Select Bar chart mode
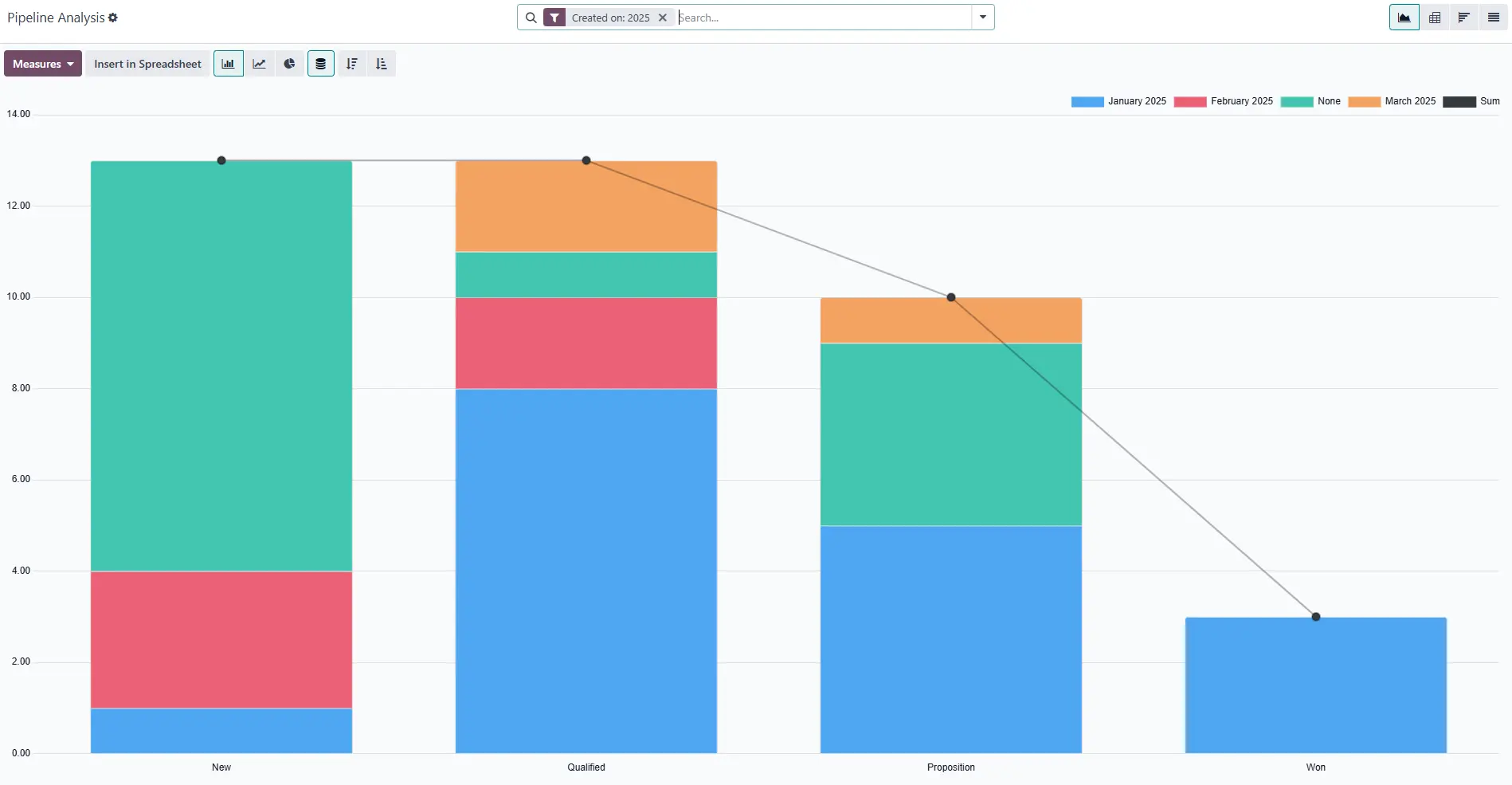Viewport: 1512px width, 785px height. pyautogui.click(x=229, y=64)
